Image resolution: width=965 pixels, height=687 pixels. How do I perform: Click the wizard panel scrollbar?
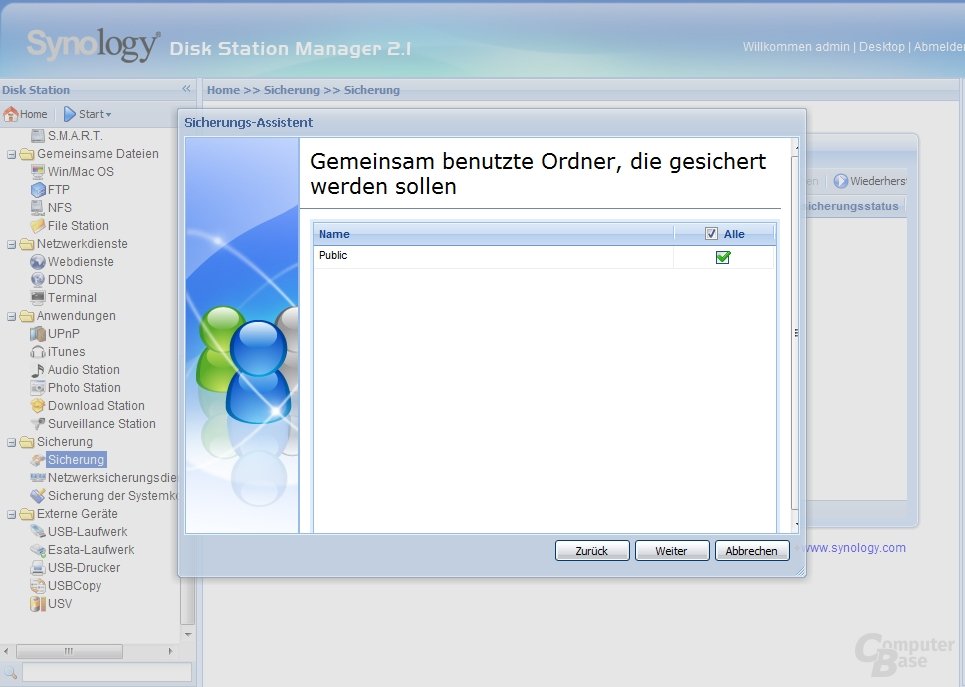tap(795, 332)
